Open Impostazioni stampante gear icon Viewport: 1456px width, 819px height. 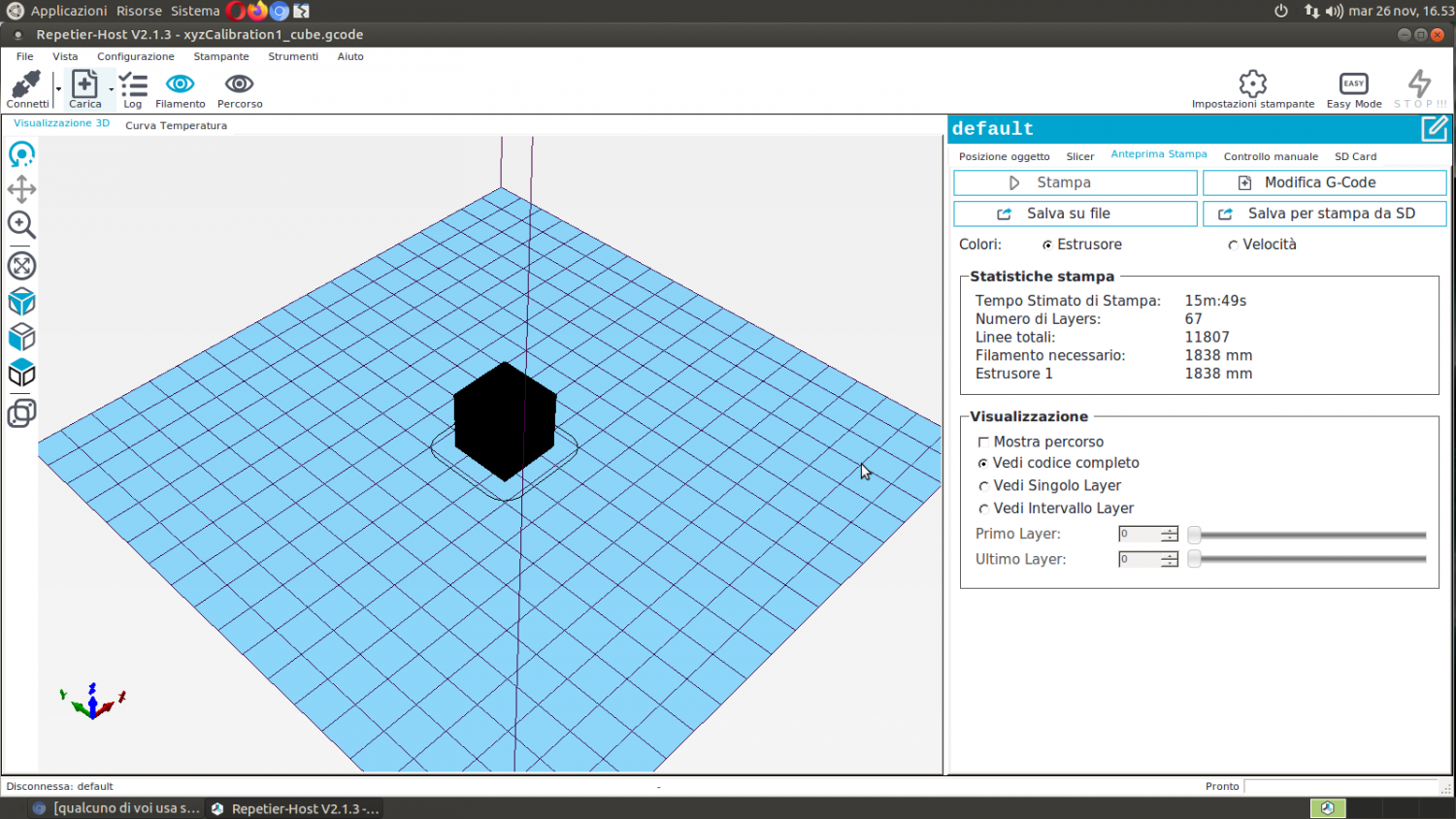click(1253, 82)
